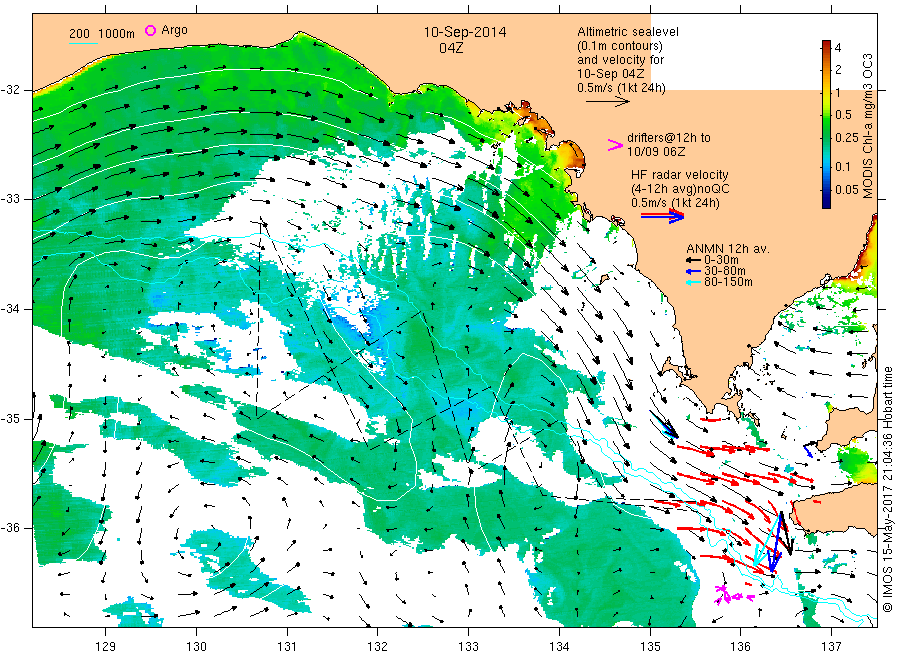900x660 pixels.
Task: Click the magenta Argo circle marker in legend
Action: (x=150, y=30)
